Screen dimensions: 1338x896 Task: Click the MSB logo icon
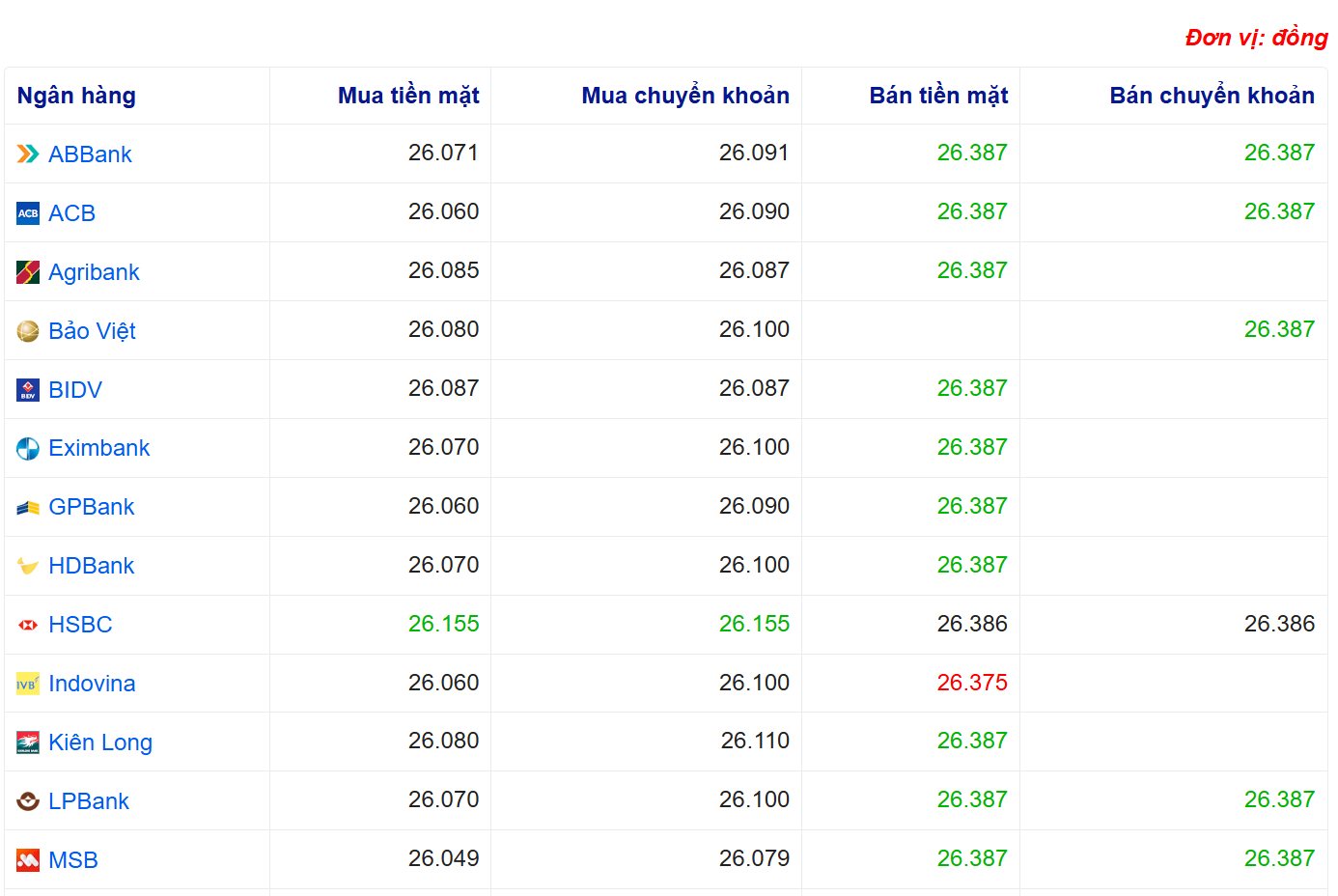pyautogui.click(x=28, y=860)
